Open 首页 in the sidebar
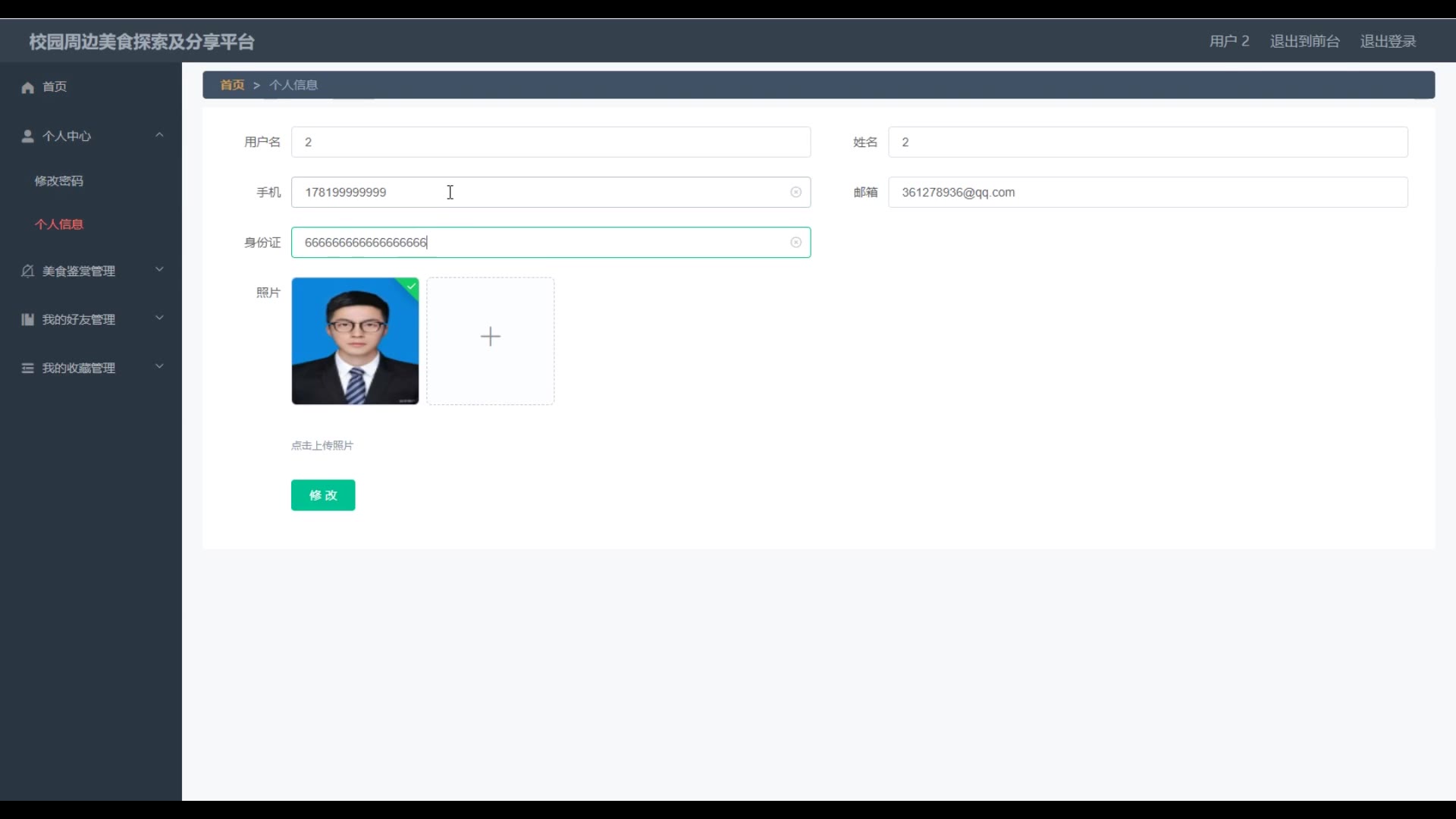 pos(55,87)
